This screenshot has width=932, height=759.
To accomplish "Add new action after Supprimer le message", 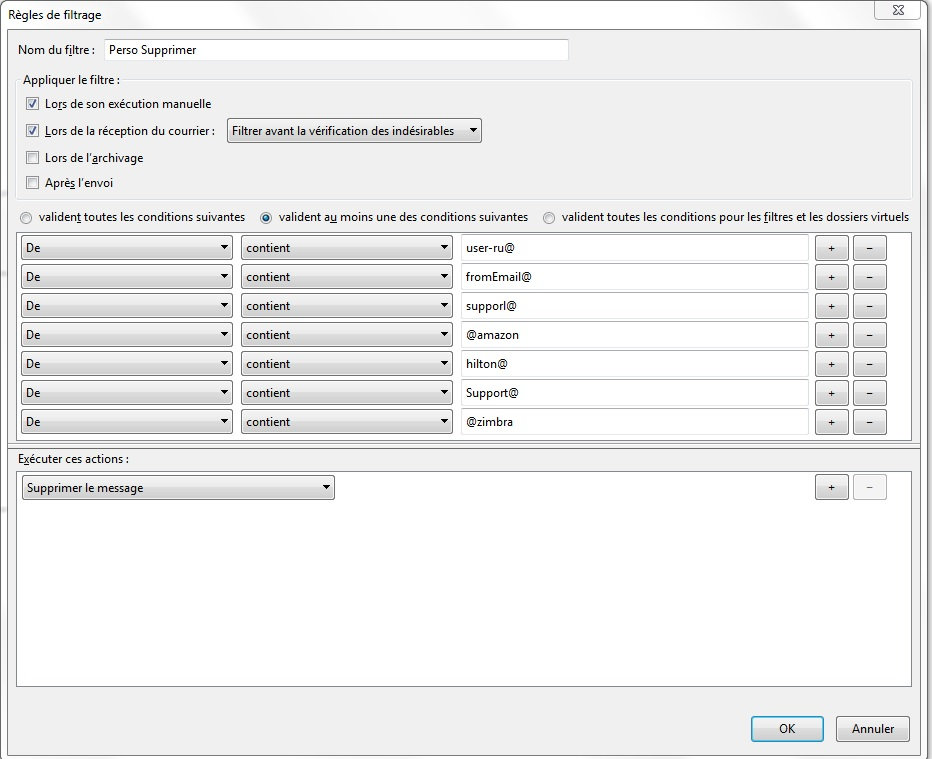I will click(831, 488).
